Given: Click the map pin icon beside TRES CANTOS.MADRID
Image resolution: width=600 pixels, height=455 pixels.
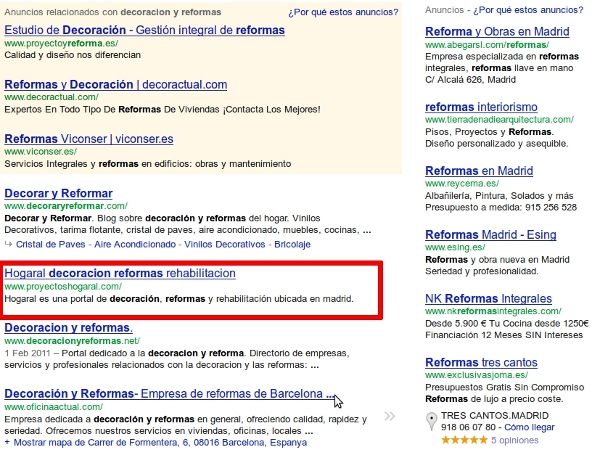Looking at the screenshot, I should pos(431,421).
